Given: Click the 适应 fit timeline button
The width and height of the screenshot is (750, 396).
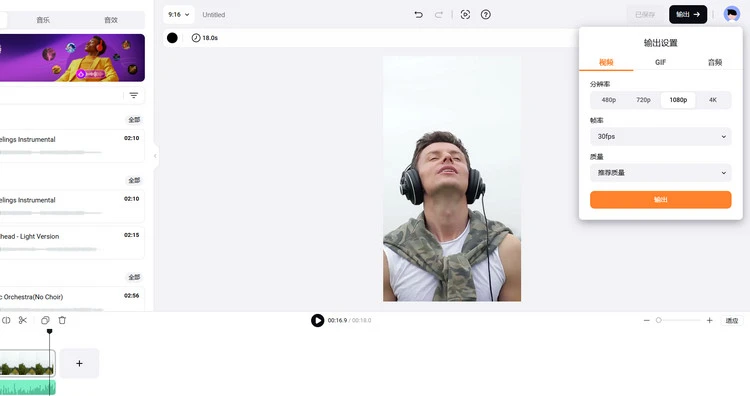Looking at the screenshot, I should (x=732, y=320).
